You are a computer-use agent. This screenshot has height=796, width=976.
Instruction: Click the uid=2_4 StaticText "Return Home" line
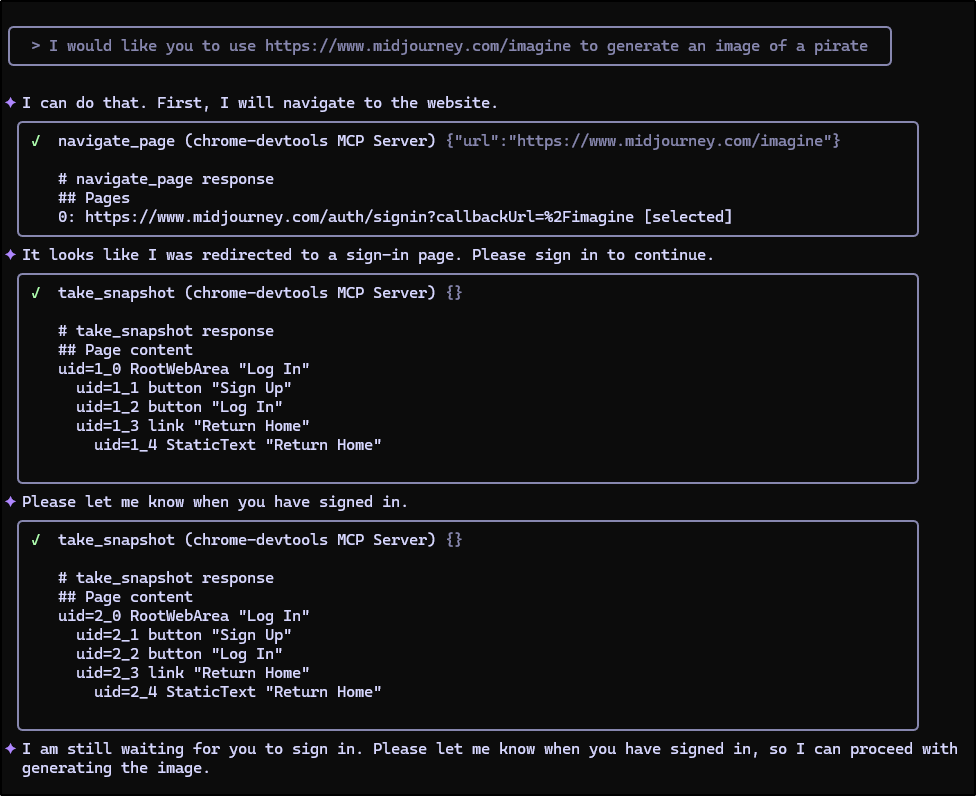(238, 692)
